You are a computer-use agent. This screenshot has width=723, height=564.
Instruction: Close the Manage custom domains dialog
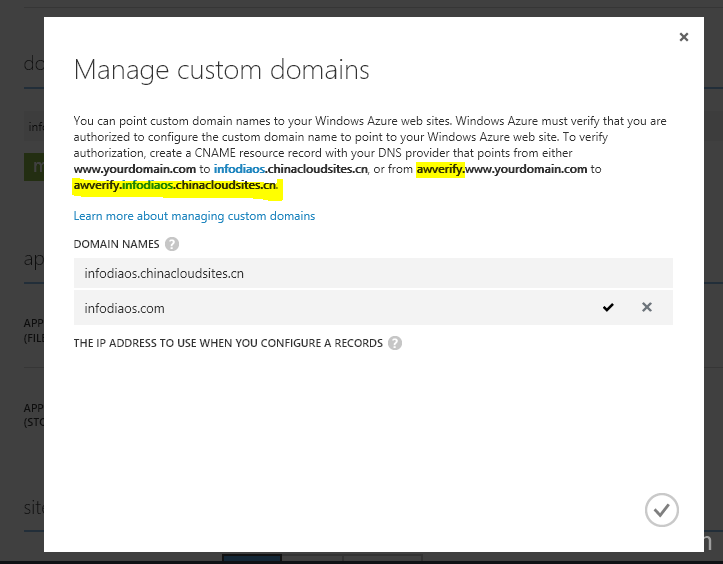[684, 37]
